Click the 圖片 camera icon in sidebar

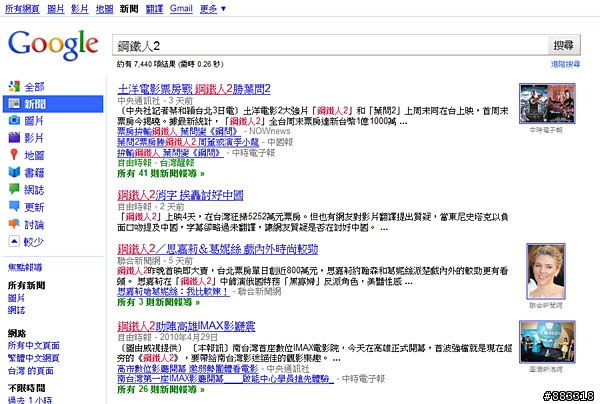14,121
